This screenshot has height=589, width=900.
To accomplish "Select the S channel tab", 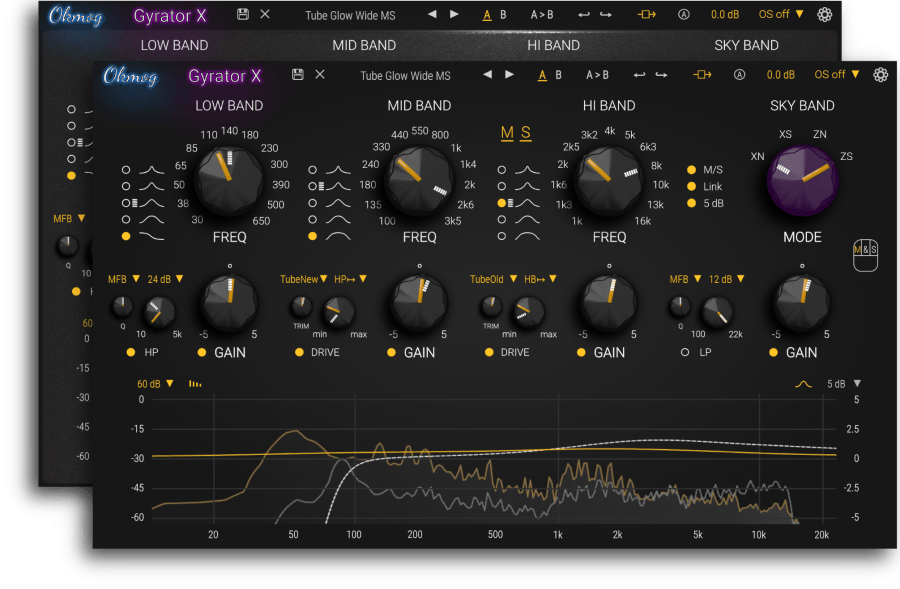I will tap(525, 133).
